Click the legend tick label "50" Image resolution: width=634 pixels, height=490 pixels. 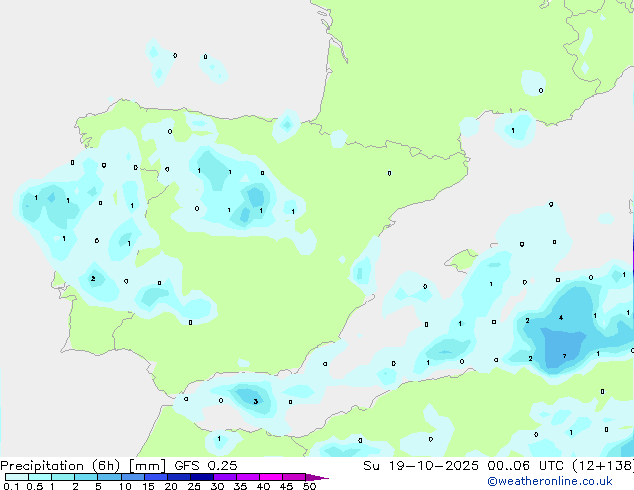coord(309,486)
